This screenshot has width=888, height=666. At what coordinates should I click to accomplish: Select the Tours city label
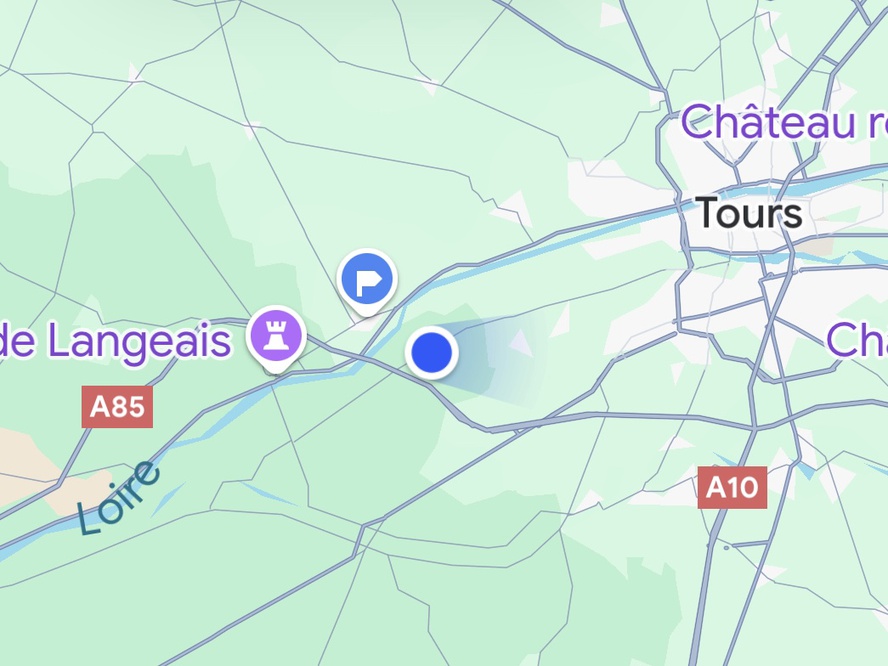[748, 214]
